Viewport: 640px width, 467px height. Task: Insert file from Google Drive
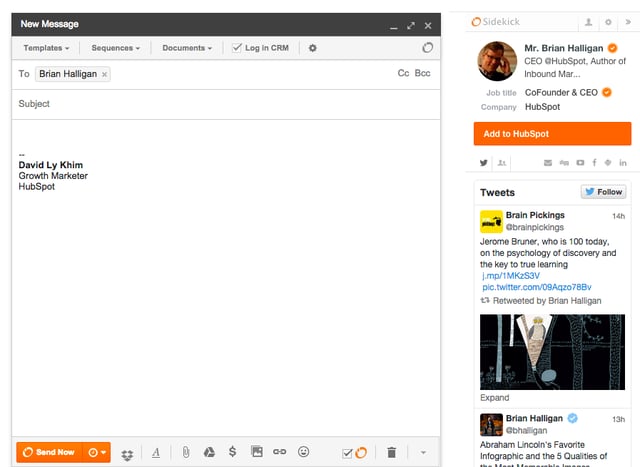point(209,452)
